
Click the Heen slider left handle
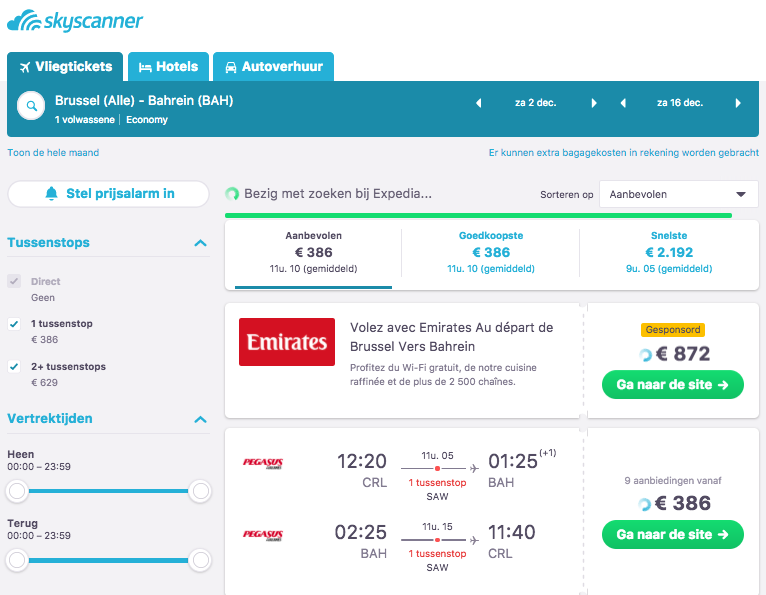pos(17,491)
